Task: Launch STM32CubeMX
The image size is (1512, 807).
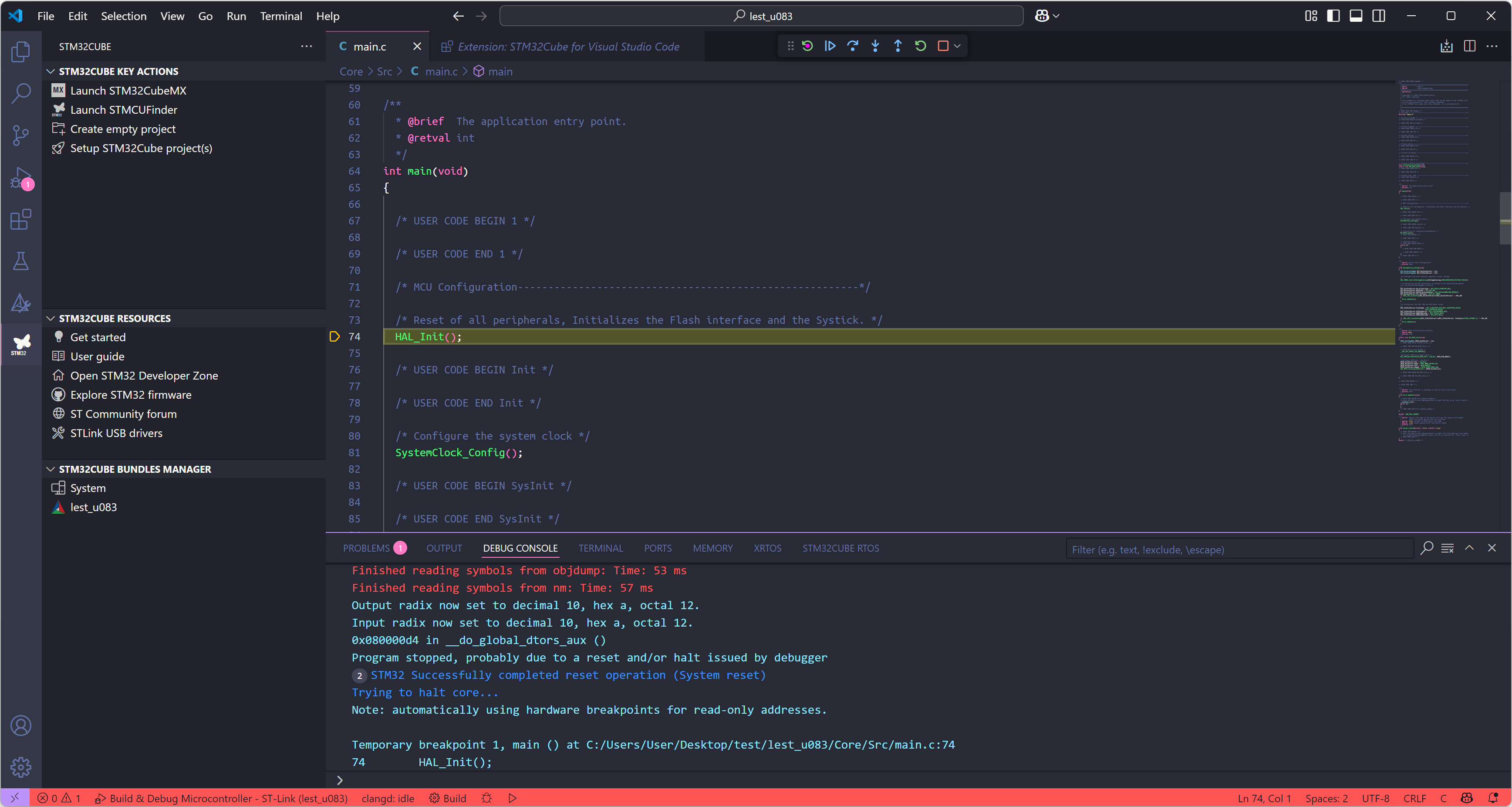Action: click(x=128, y=91)
